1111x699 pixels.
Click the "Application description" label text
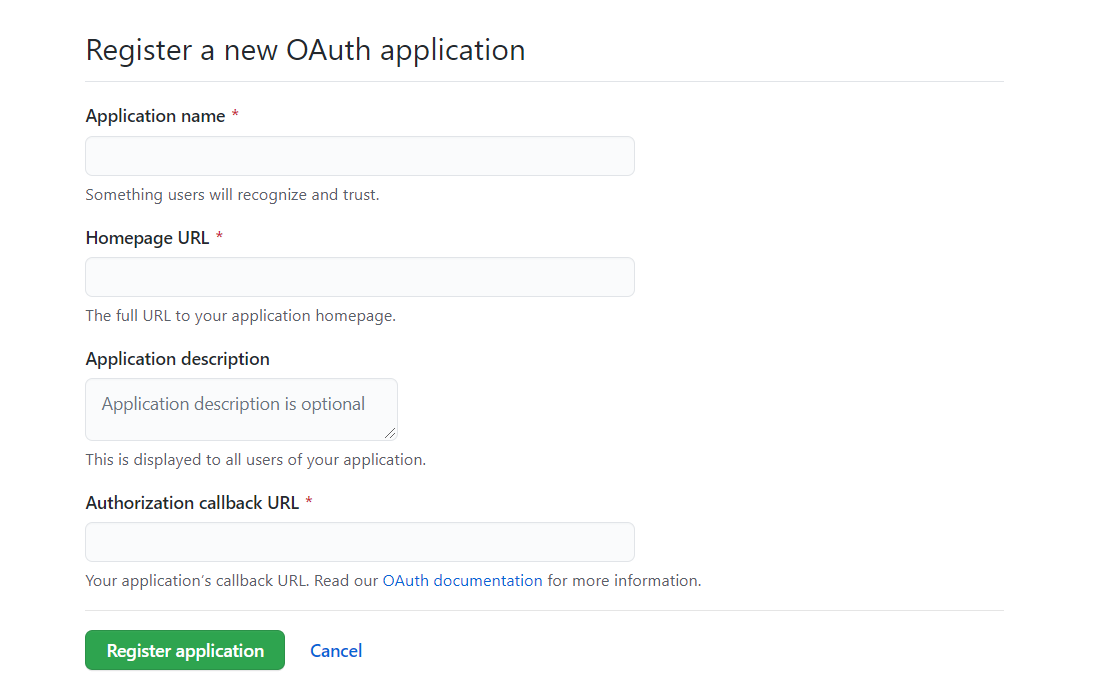click(178, 359)
